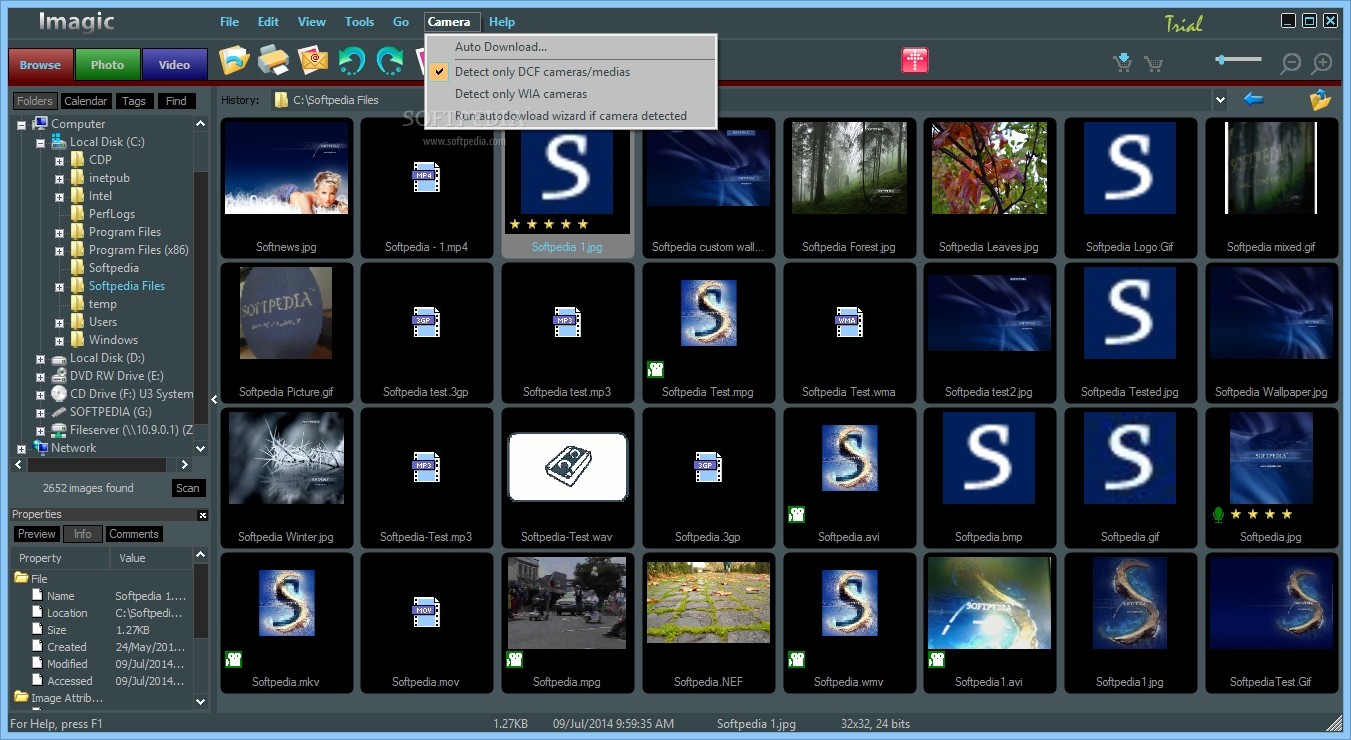Close the Properties panel with its X
Screen dimensions: 1351x740
[x=203, y=515]
